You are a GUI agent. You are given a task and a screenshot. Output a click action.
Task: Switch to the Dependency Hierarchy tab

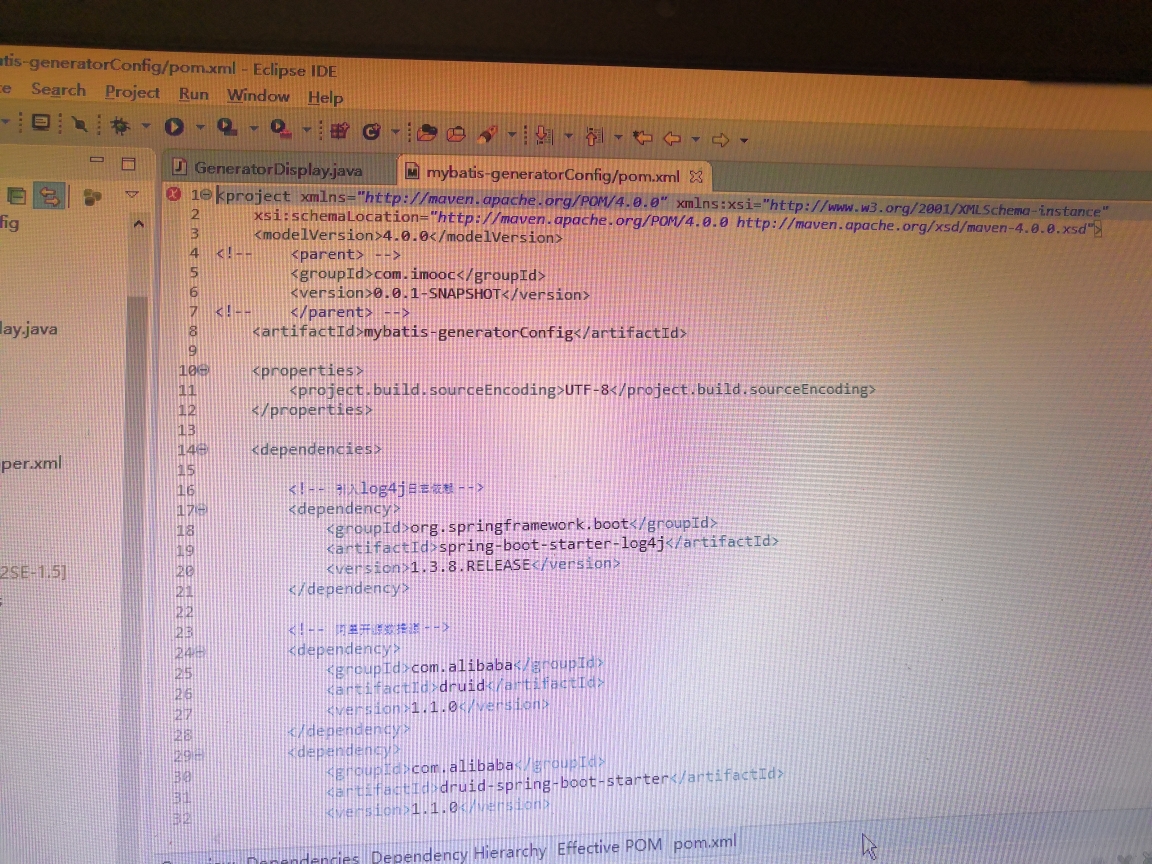tap(458, 854)
